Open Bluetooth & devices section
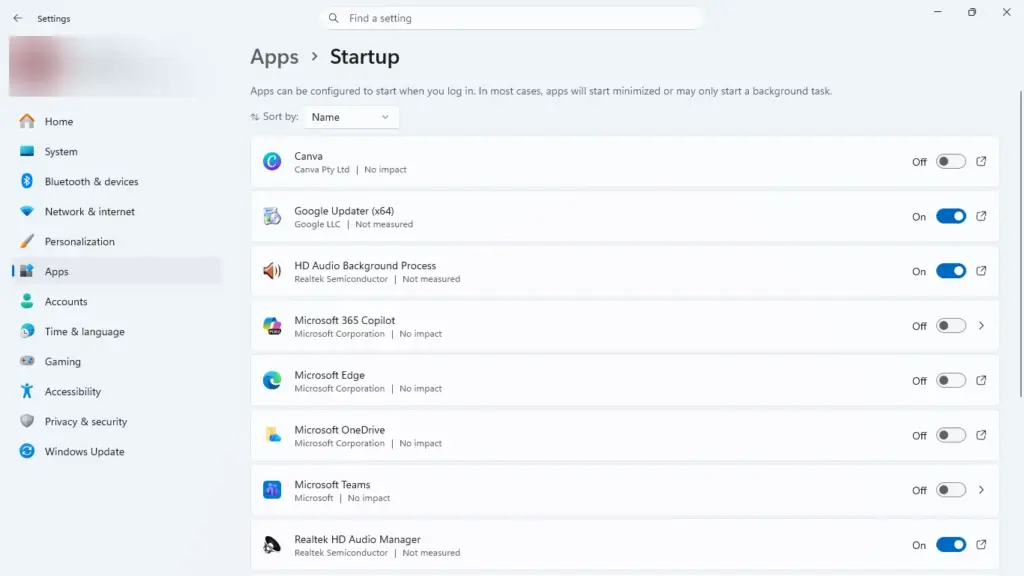1024x576 pixels. [116, 181]
